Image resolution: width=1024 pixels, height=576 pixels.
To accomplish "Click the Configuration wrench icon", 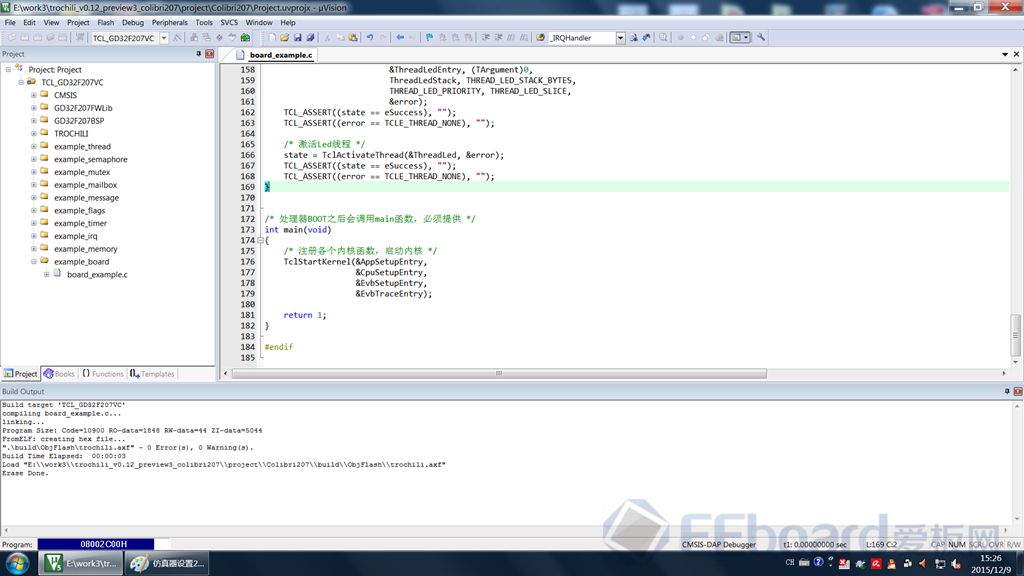I will click(761, 38).
